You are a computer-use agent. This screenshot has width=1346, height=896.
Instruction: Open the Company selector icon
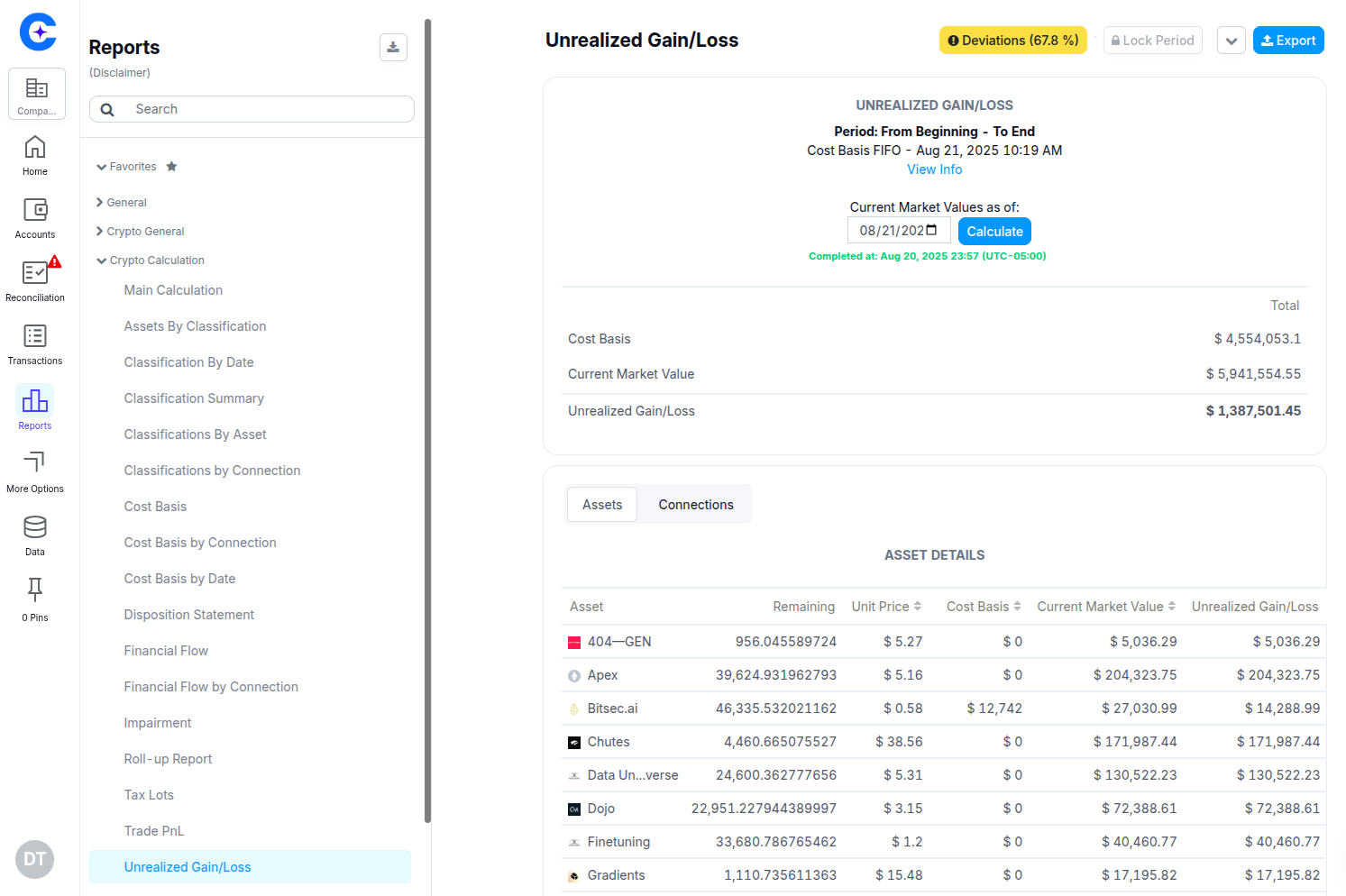pyautogui.click(x=37, y=94)
